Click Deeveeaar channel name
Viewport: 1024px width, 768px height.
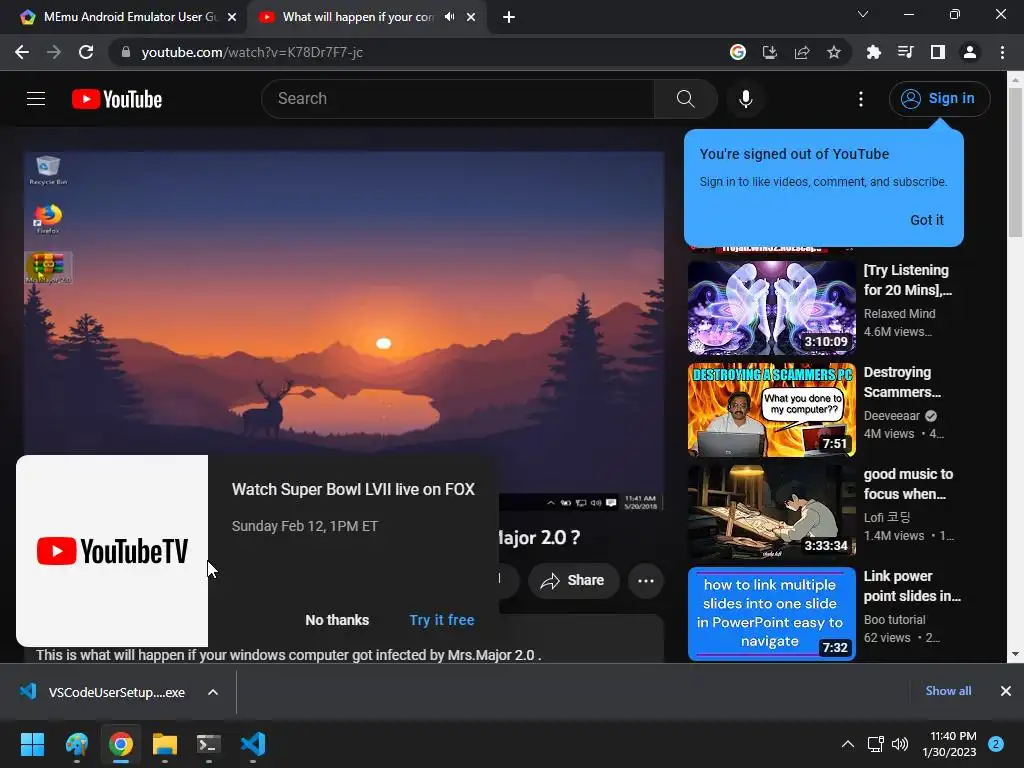(891, 416)
